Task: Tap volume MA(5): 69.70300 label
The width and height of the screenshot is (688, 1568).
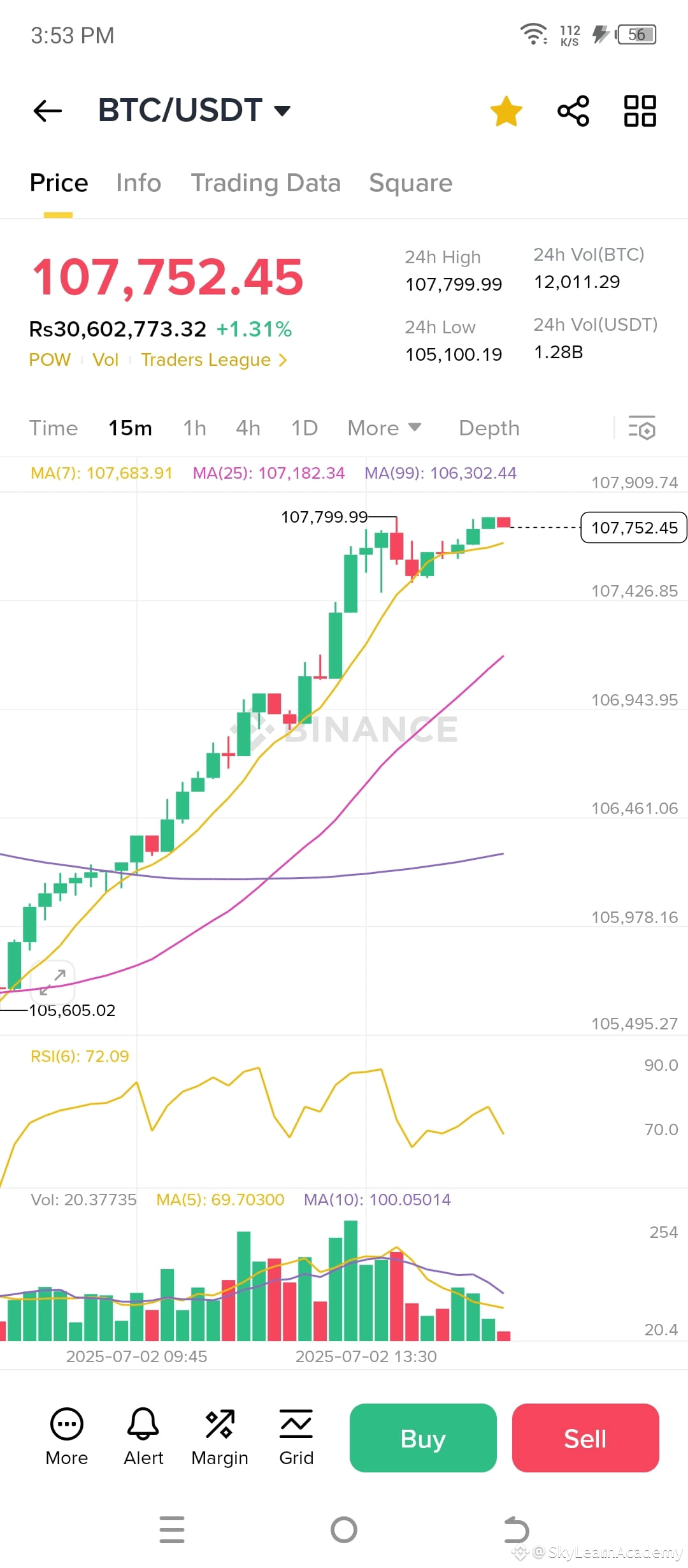Action: coord(220,1200)
